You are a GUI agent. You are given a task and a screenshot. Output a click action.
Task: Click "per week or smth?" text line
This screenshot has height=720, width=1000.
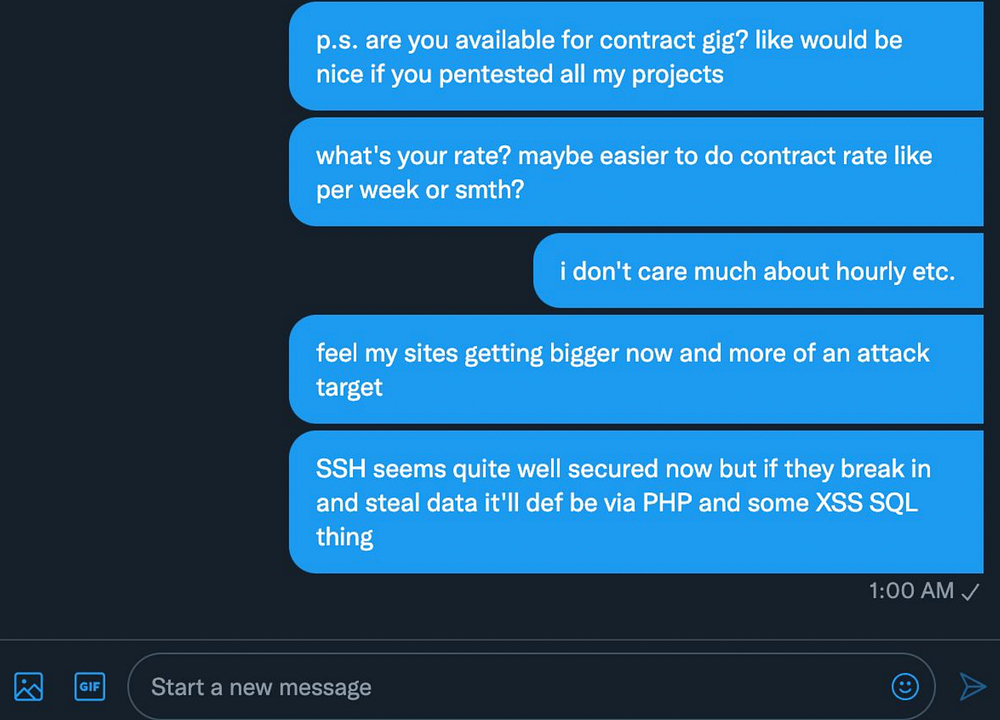420,190
